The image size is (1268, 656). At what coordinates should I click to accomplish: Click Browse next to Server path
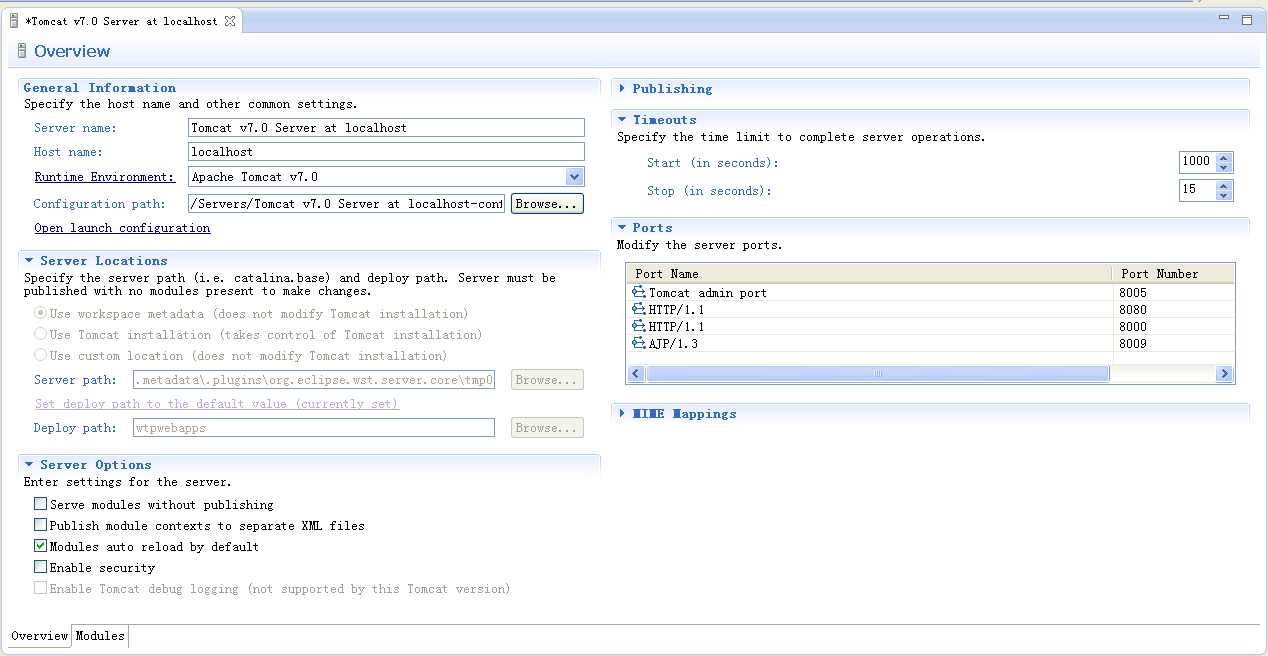point(547,380)
